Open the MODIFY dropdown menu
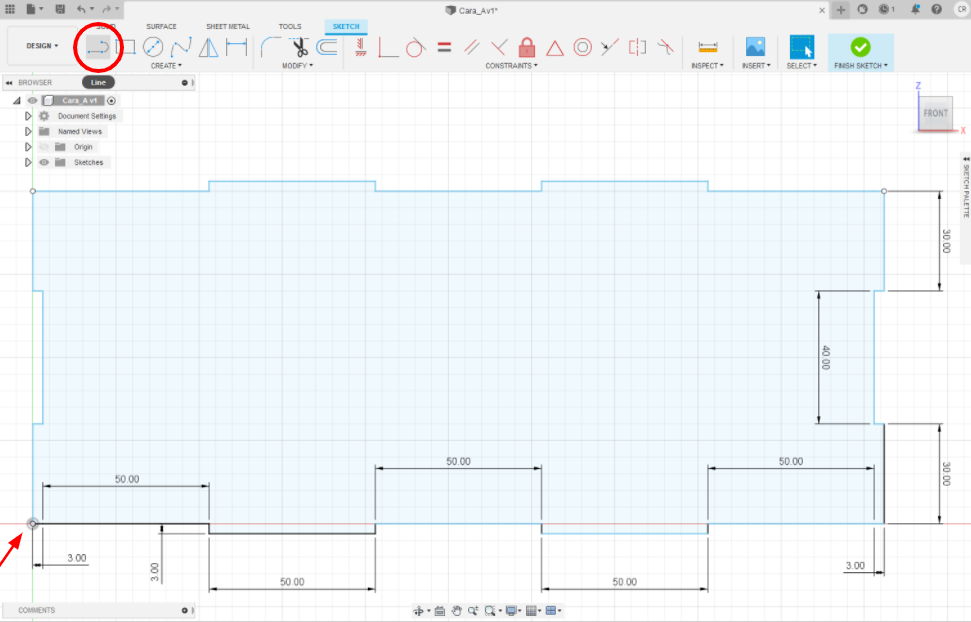 pyautogui.click(x=297, y=66)
